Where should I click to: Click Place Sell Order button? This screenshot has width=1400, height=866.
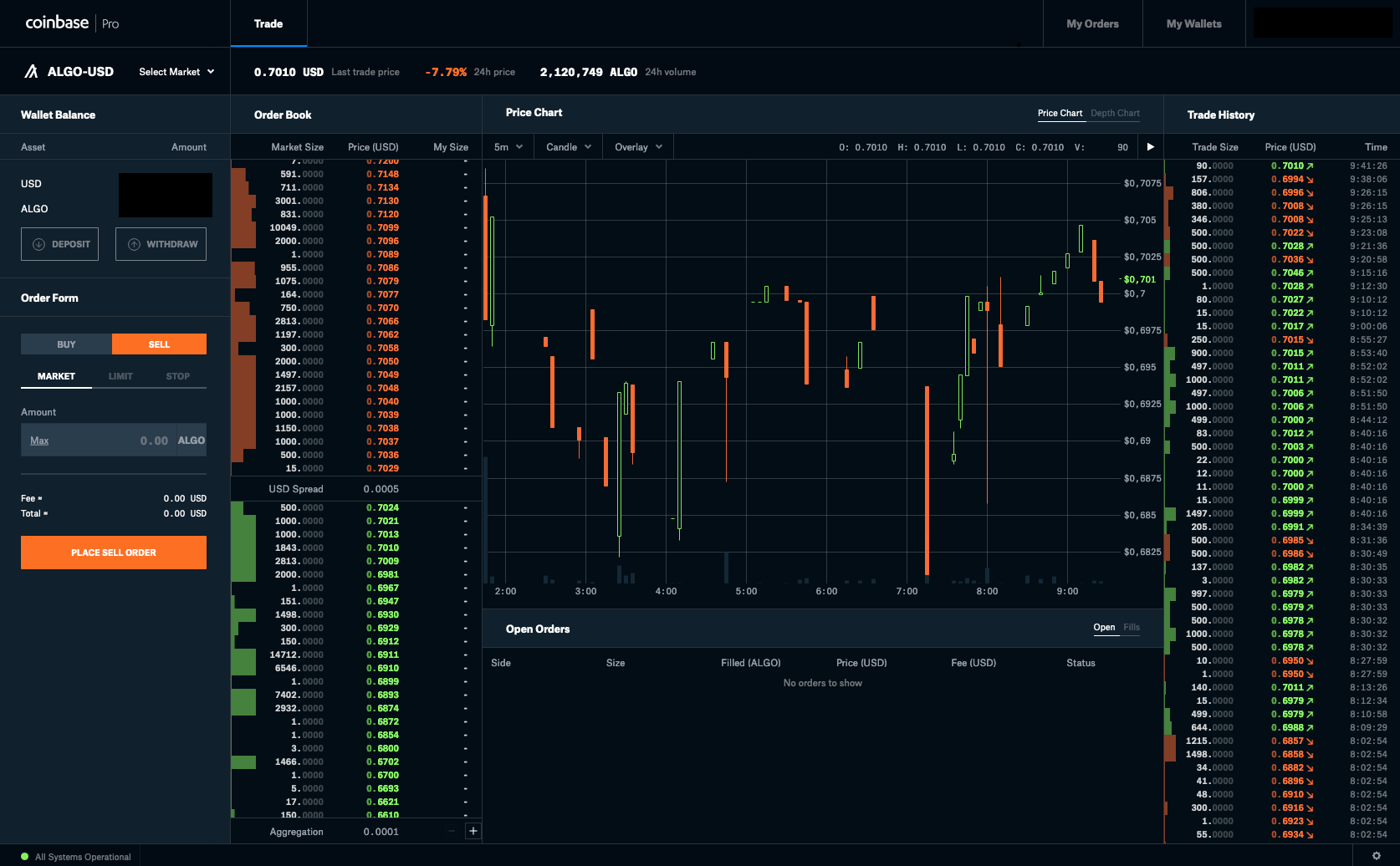point(114,553)
